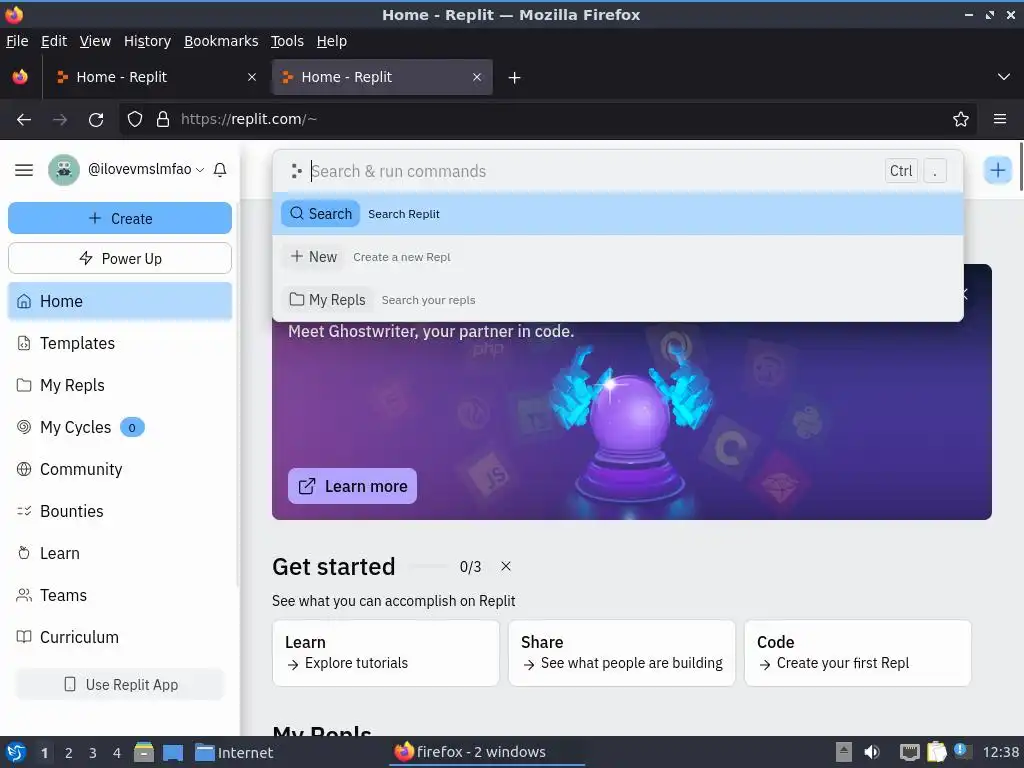1024x768 pixels.
Task: Open My Repls in the sidebar
Action: click(120, 385)
